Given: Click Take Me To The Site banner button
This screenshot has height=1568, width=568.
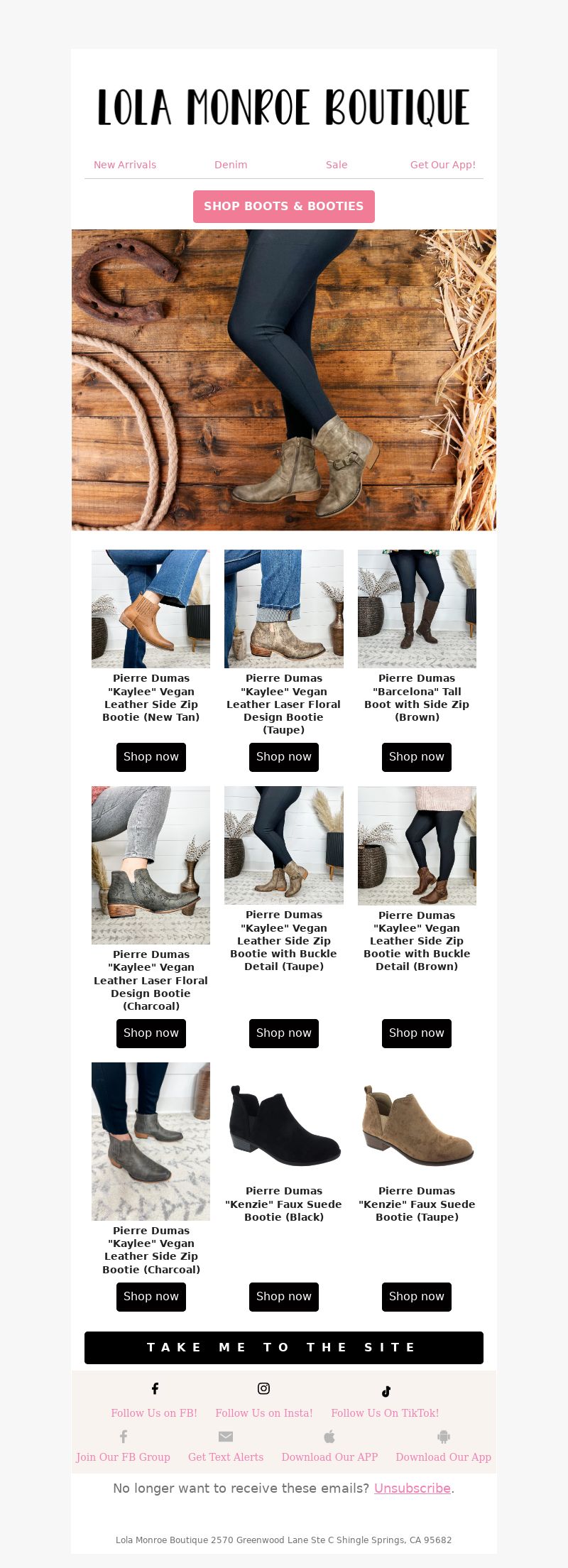Looking at the screenshot, I should 284,1347.
